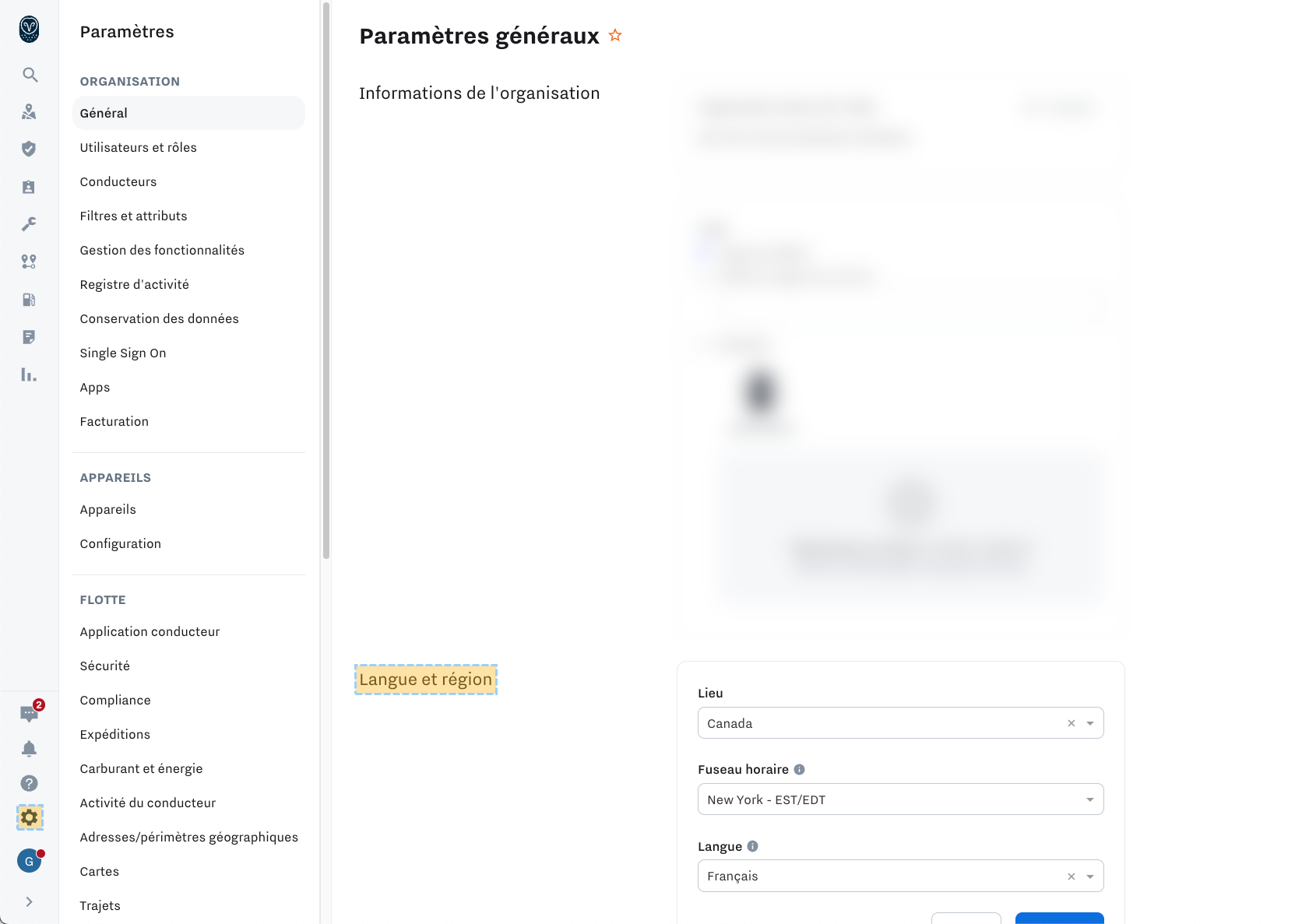Click the settings menu scrollbar
Image resolution: width=1309 pixels, height=924 pixels.
pyautogui.click(x=326, y=280)
